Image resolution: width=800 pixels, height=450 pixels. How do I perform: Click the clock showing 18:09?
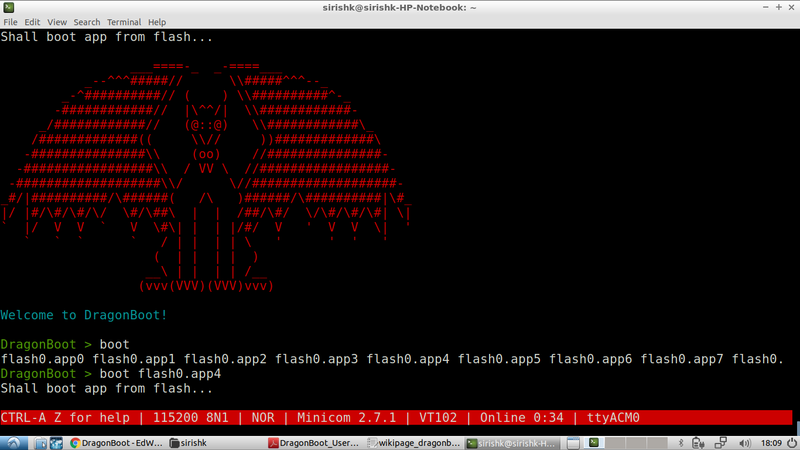point(771,442)
